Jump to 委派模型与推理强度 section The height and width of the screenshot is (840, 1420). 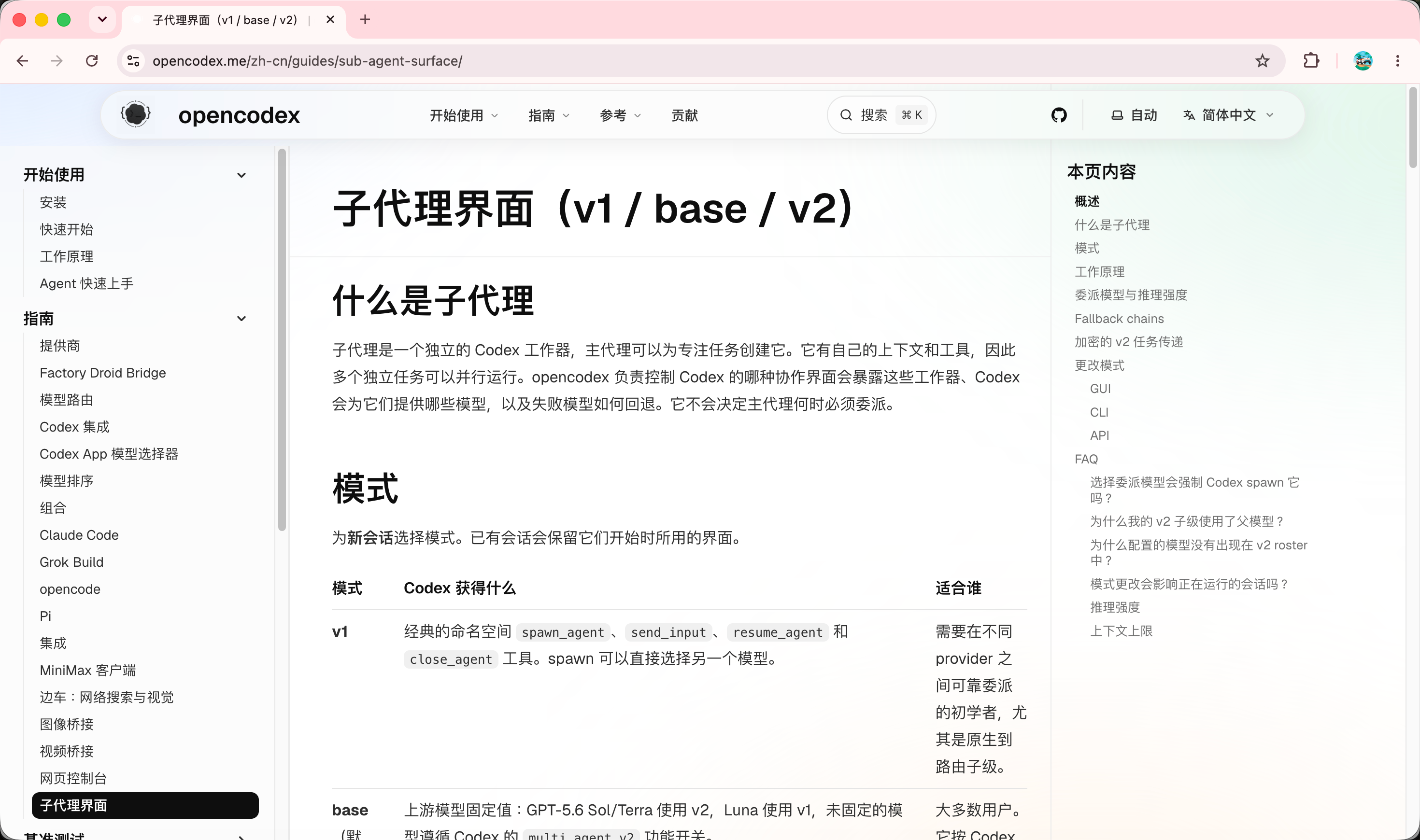point(1131,295)
